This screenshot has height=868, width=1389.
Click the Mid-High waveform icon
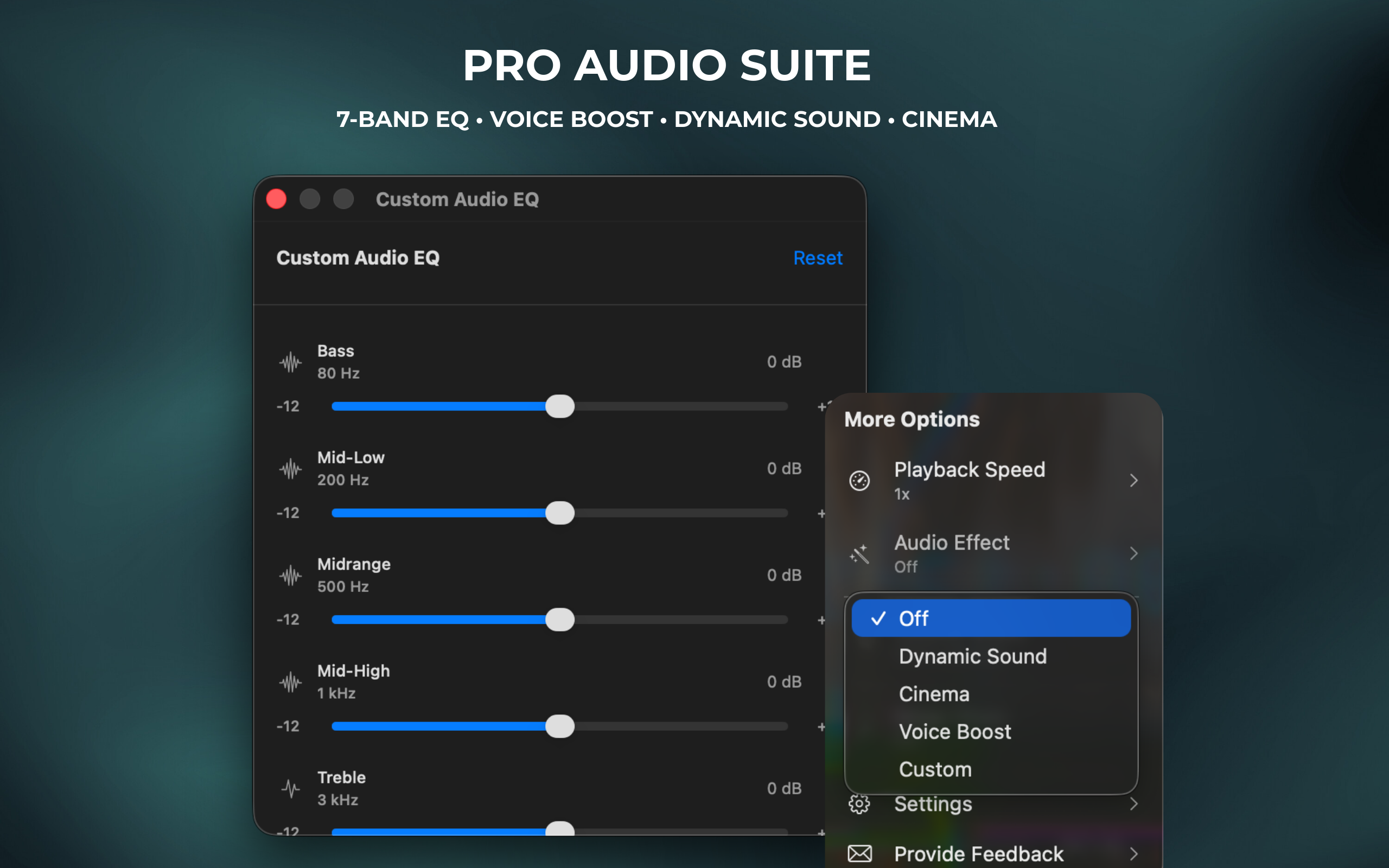(x=290, y=682)
